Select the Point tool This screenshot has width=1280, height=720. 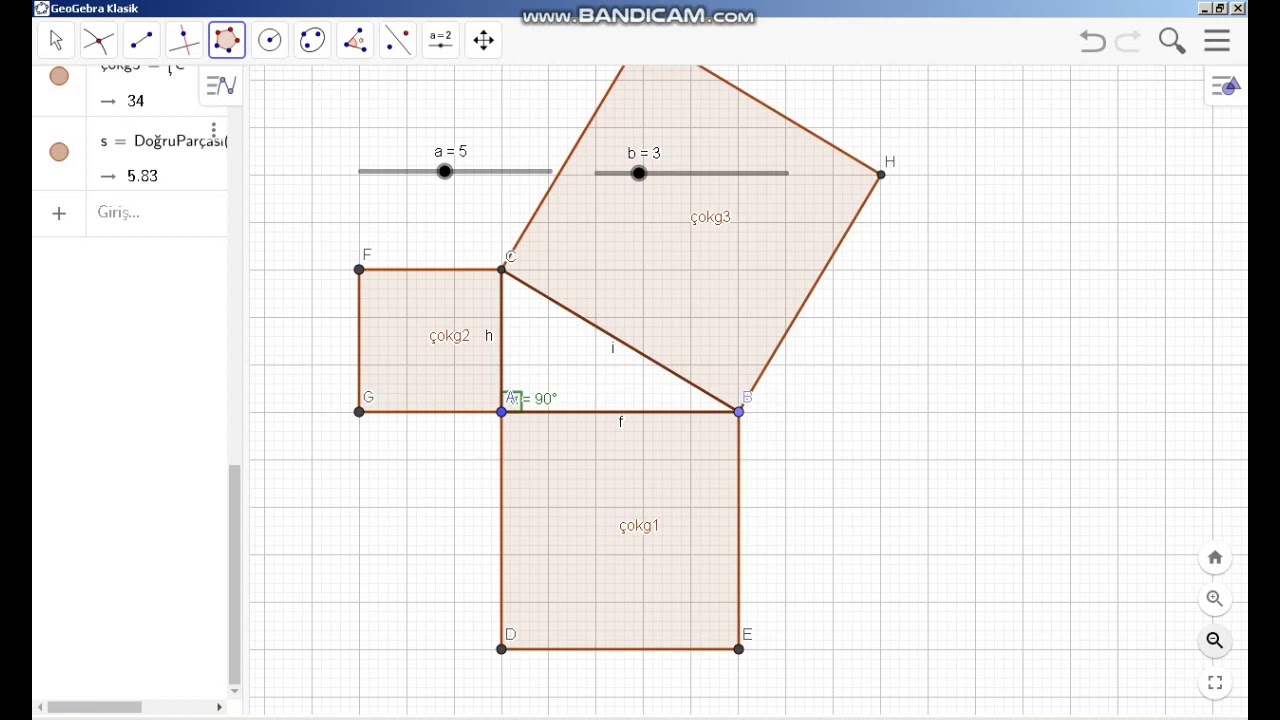99,41
